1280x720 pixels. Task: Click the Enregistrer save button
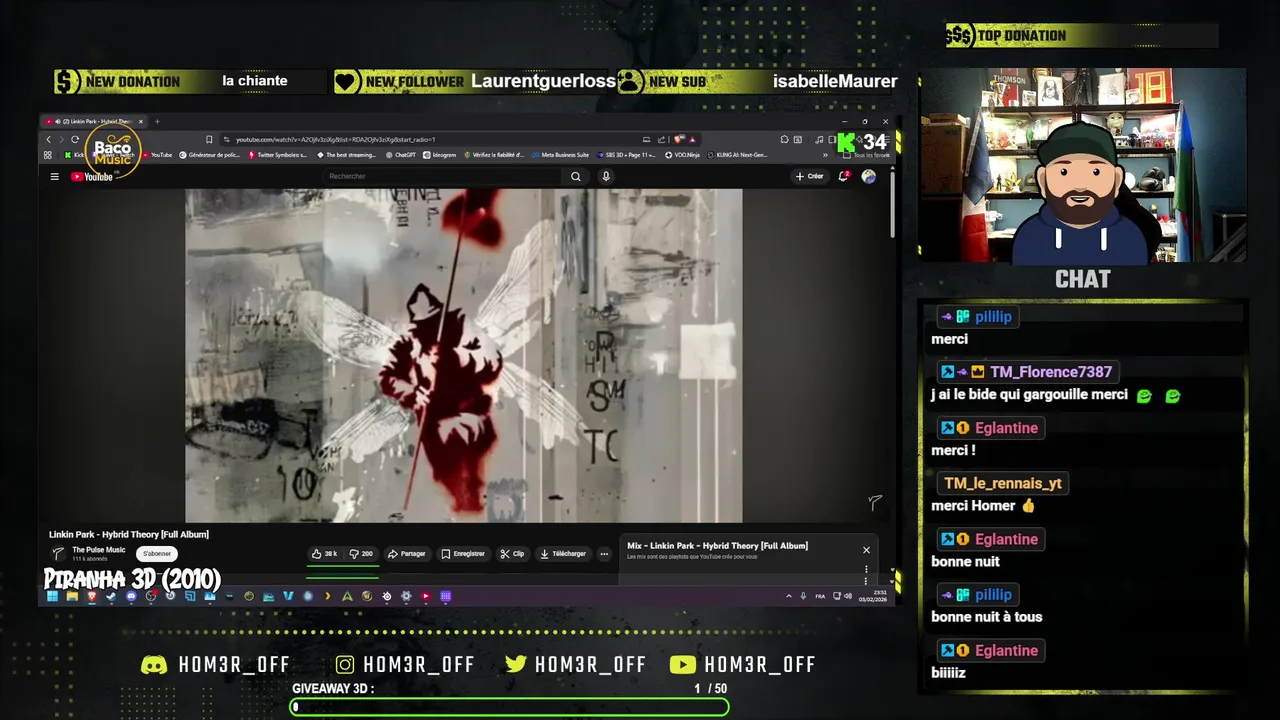tap(463, 553)
